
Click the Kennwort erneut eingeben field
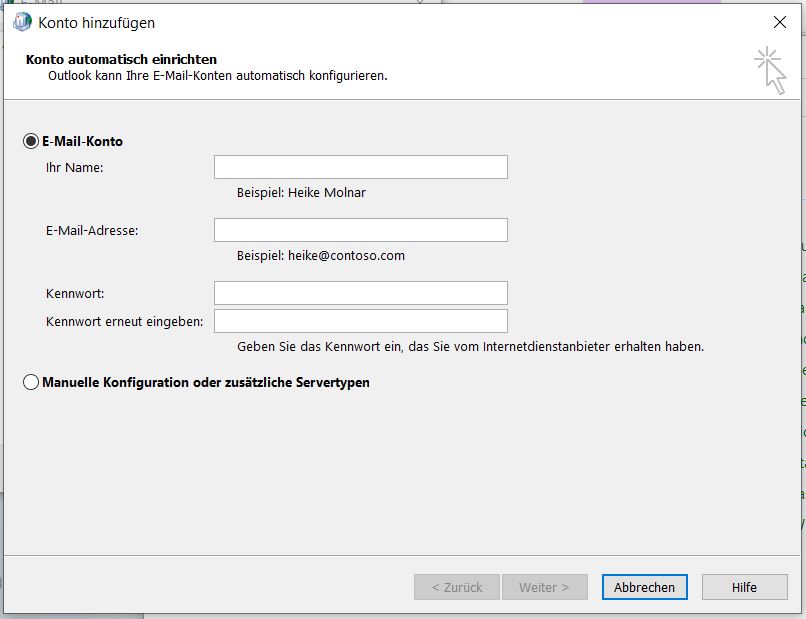tap(360, 321)
